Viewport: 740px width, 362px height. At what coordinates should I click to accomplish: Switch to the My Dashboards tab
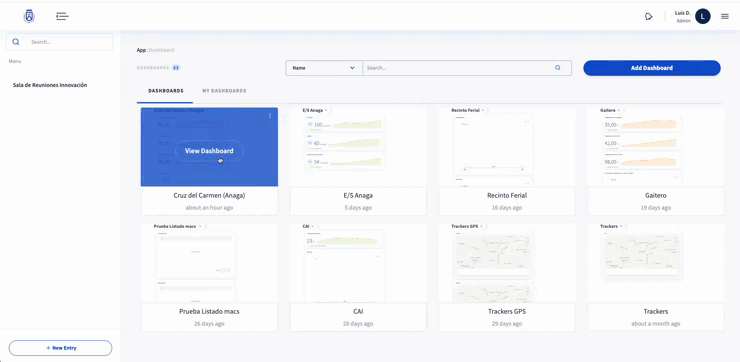[x=224, y=91]
